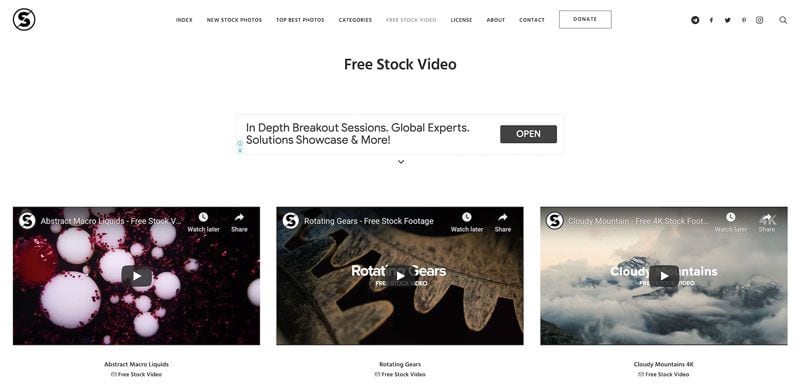Play the Cloudy Mountains video

click(664, 276)
